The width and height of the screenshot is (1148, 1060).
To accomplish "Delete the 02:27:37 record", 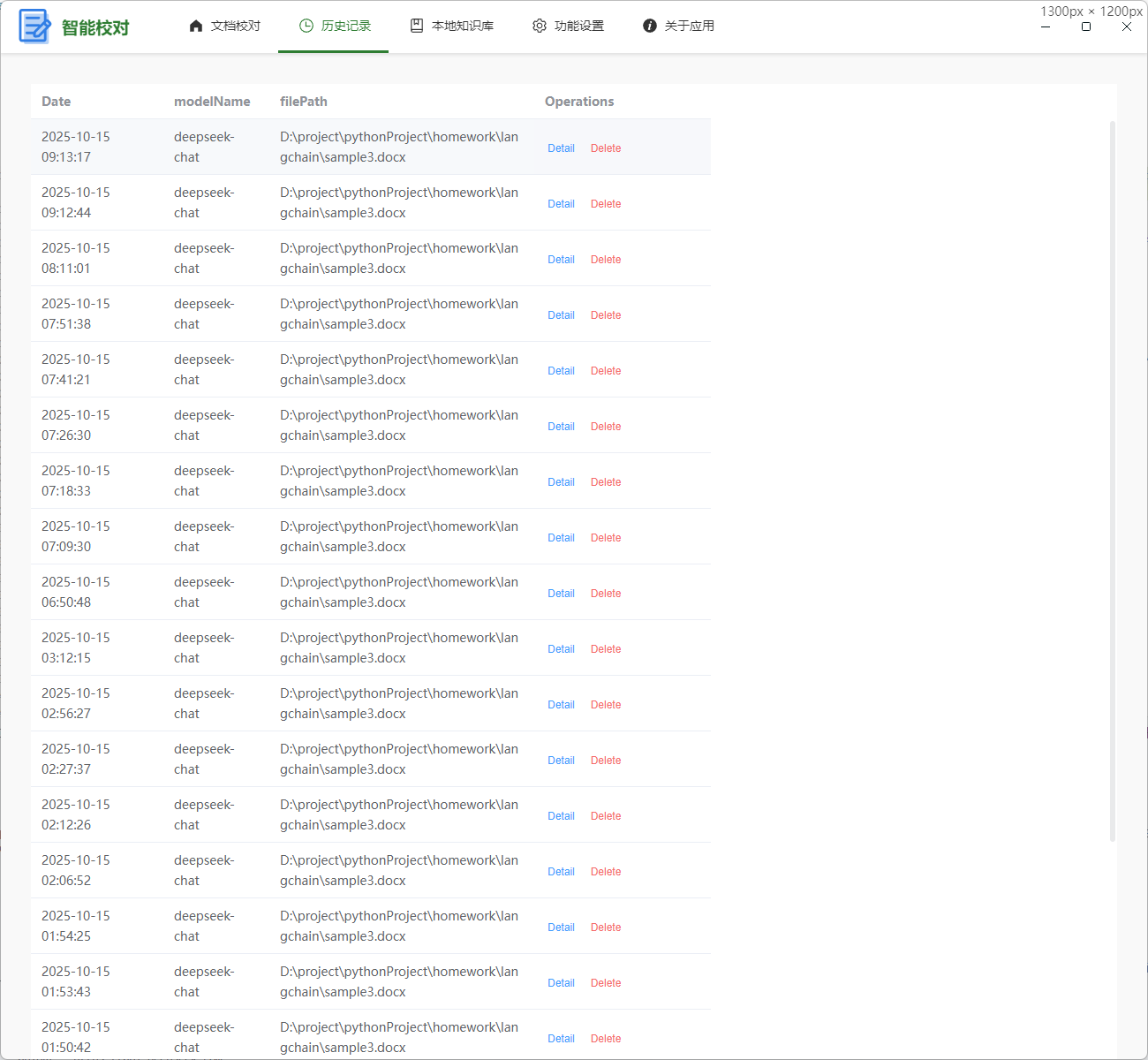I will click(606, 761).
